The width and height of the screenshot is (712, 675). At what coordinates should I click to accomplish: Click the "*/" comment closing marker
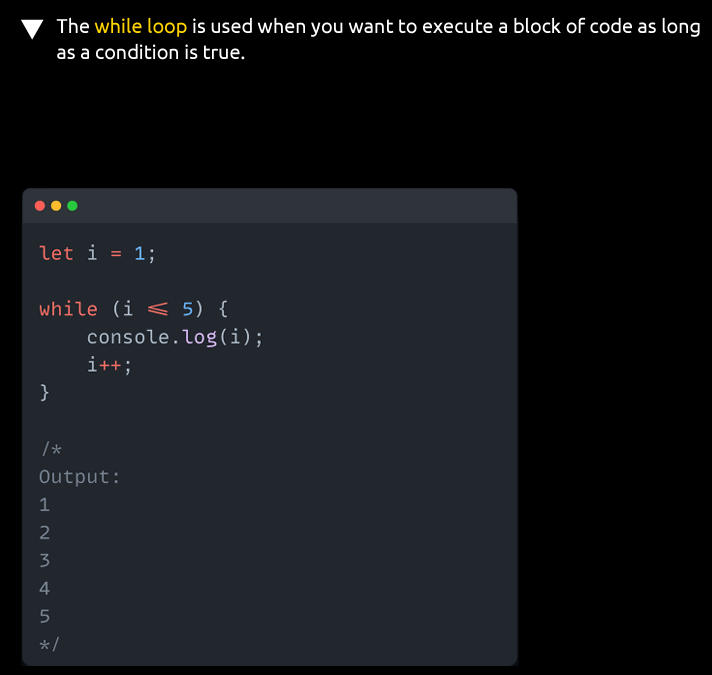click(50, 643)
